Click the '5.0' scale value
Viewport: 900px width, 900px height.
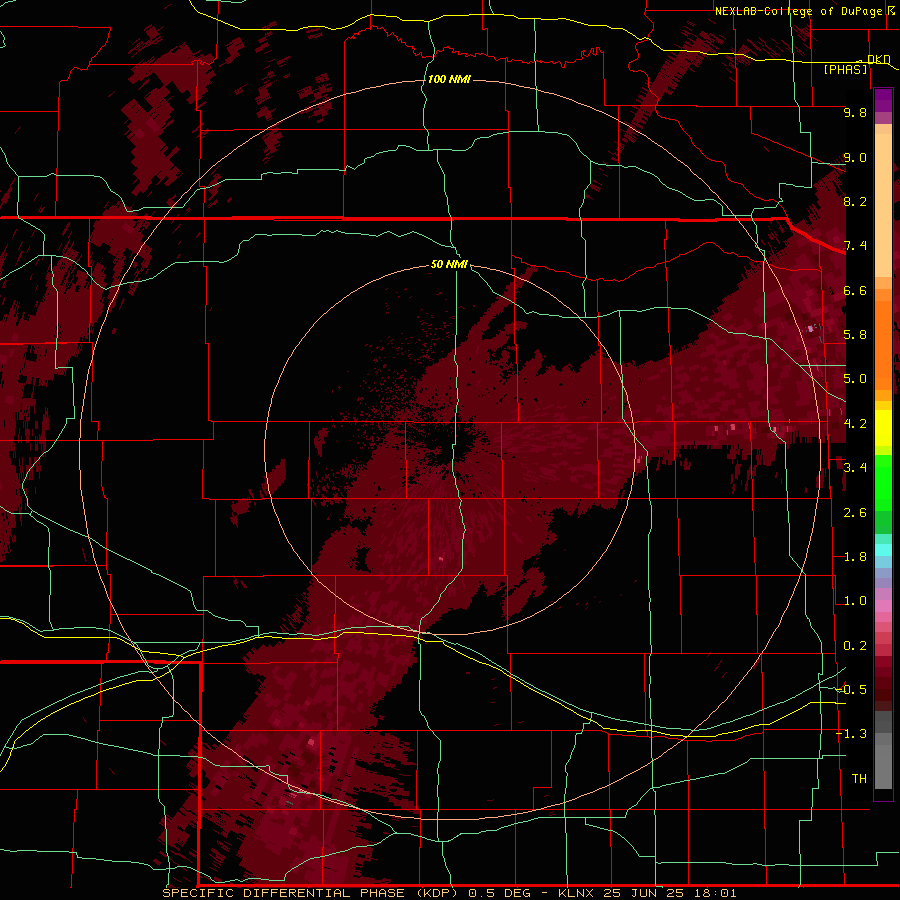[855, 379]
